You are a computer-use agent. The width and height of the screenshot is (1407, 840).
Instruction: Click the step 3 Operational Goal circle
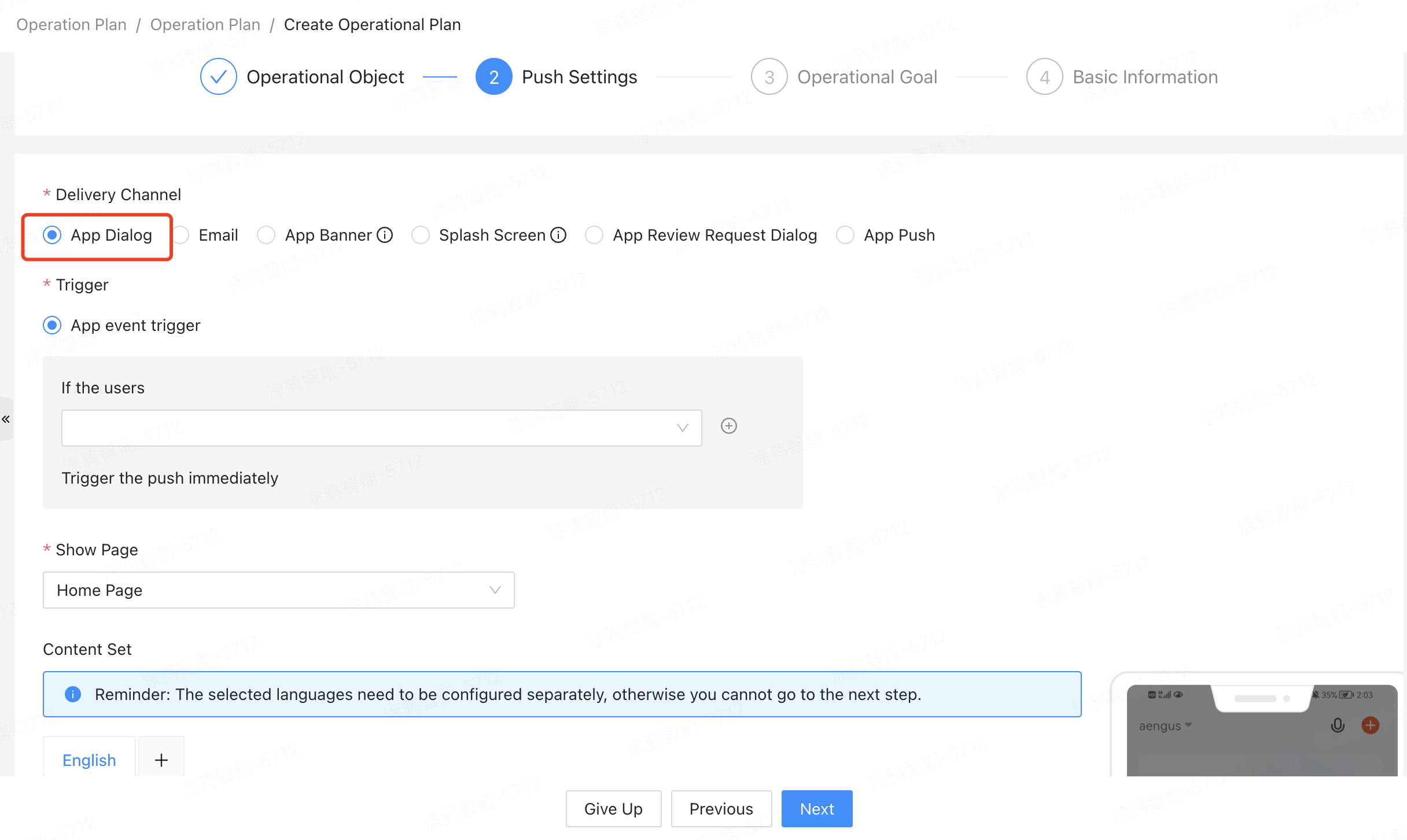tap(769, 76)
